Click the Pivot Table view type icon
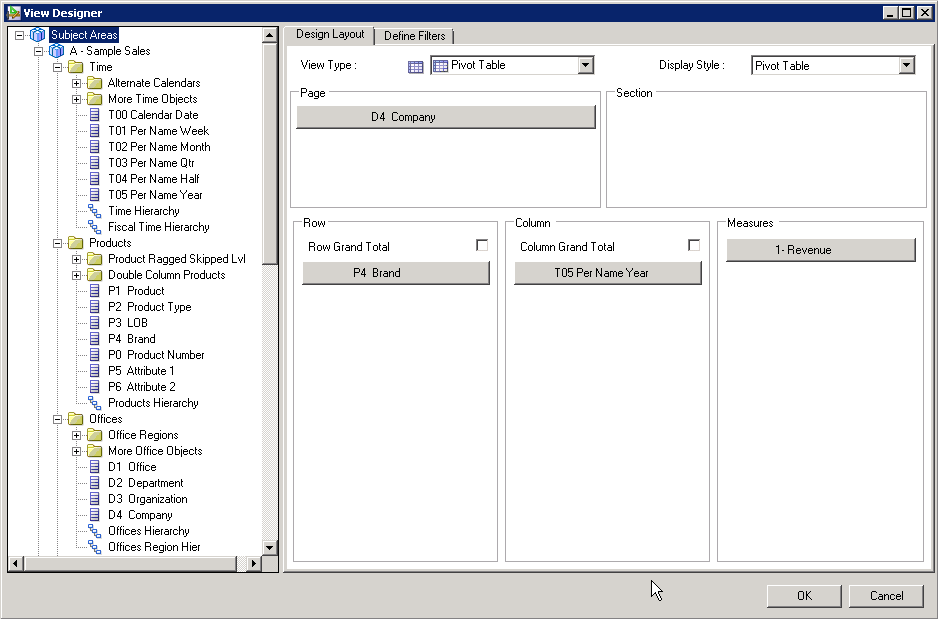Viewport: 938px width, 619px height. point(416,65)
